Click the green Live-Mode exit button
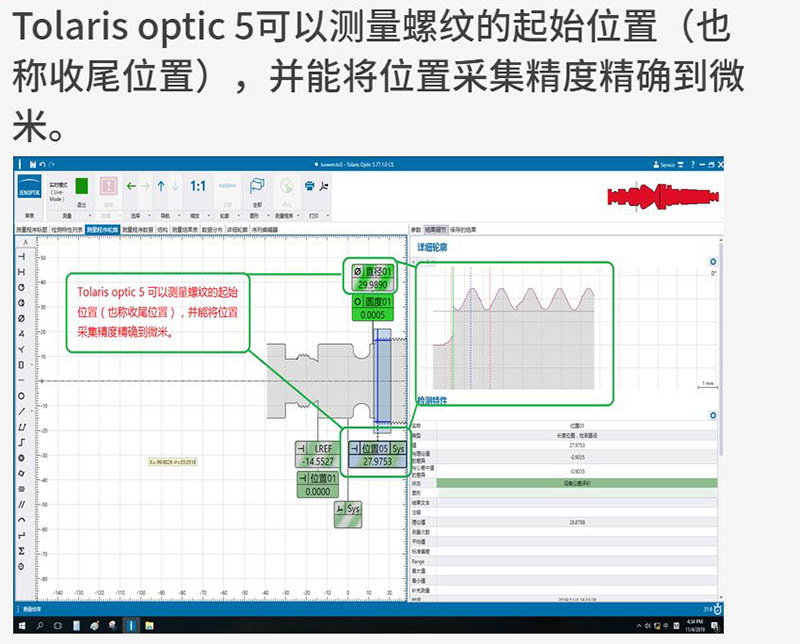The height and width of the screenshot is (644, 800). click(x=81, y=187)
